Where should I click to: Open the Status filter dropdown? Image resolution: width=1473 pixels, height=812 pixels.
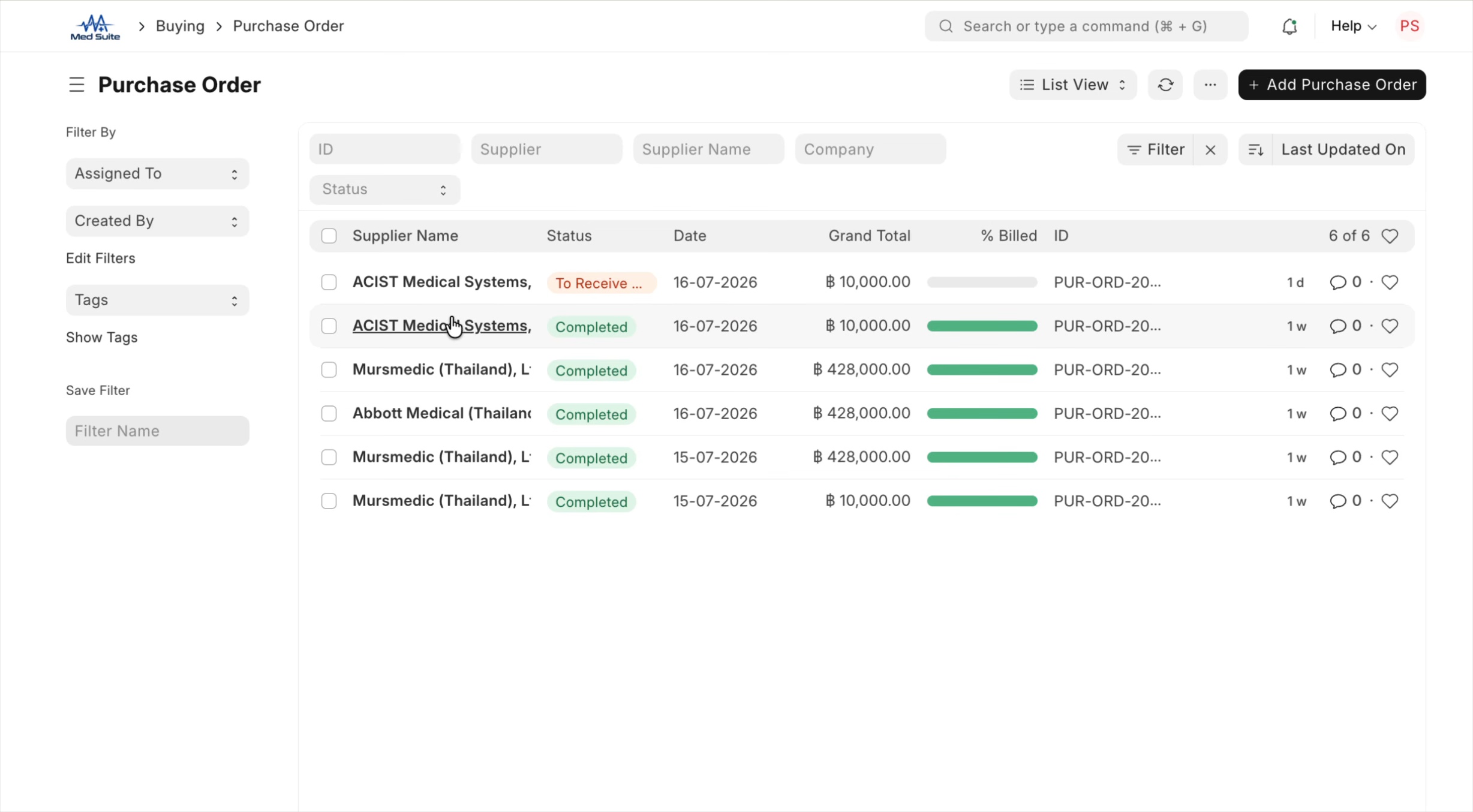(384, 190)
